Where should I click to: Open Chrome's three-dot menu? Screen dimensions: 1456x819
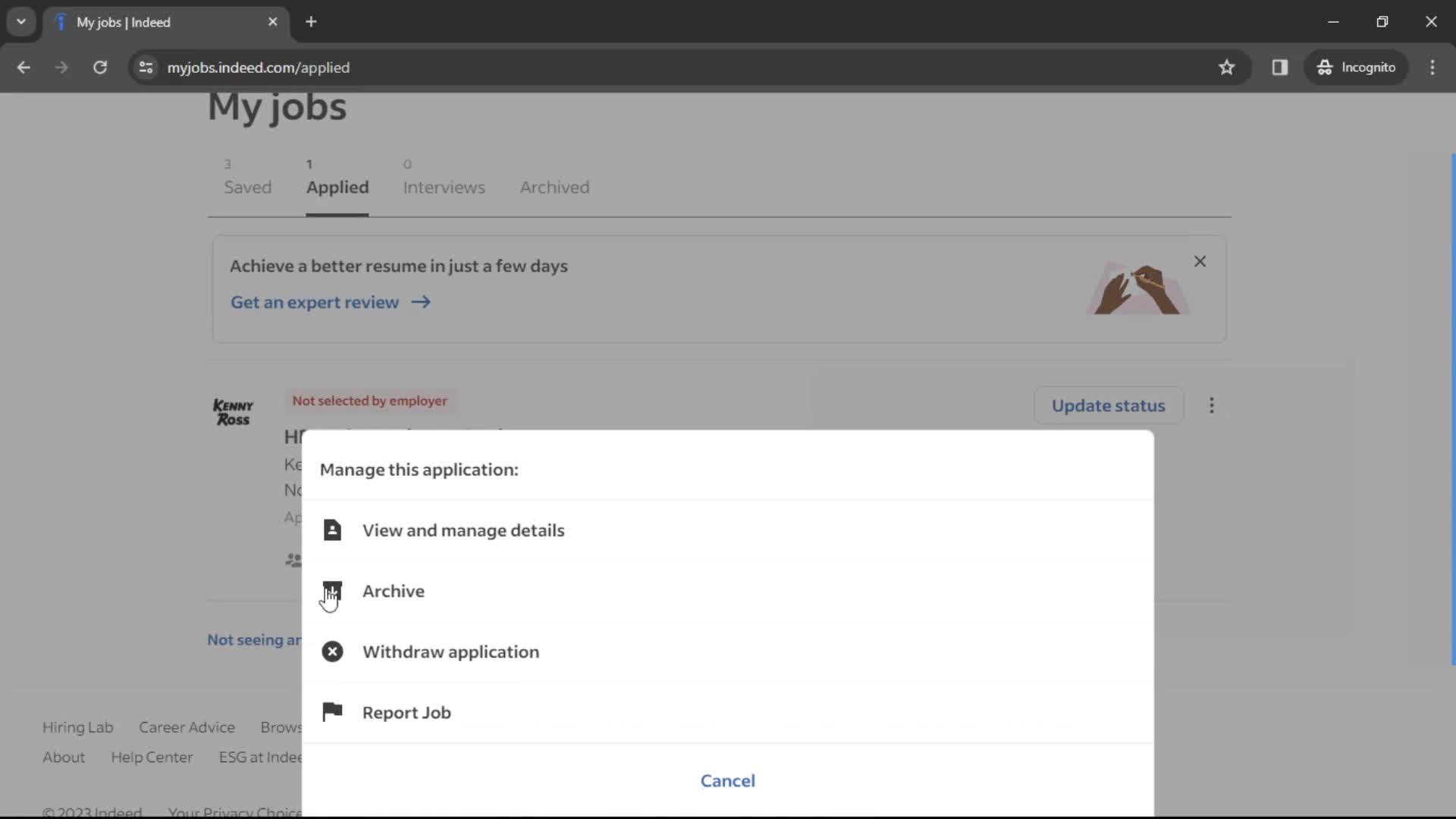(1432, 67)
